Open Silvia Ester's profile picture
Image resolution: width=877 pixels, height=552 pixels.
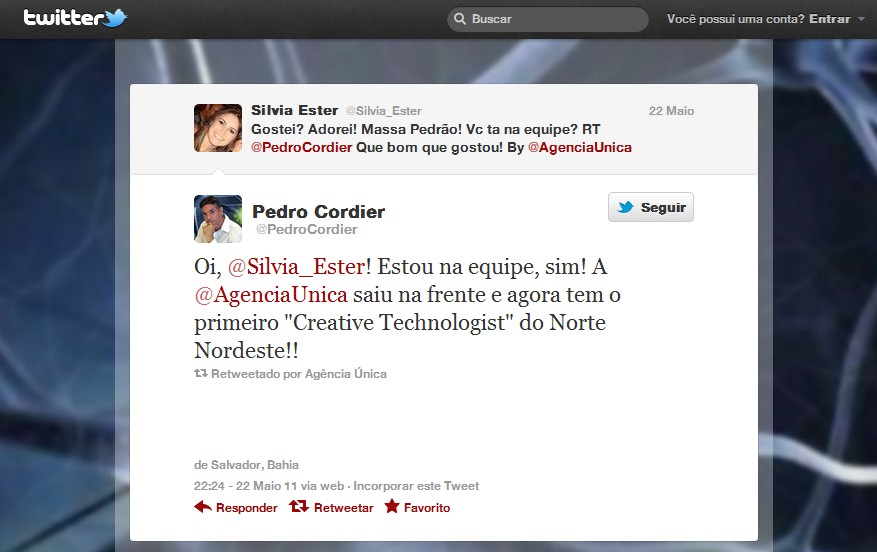click(x=218, y=128)
